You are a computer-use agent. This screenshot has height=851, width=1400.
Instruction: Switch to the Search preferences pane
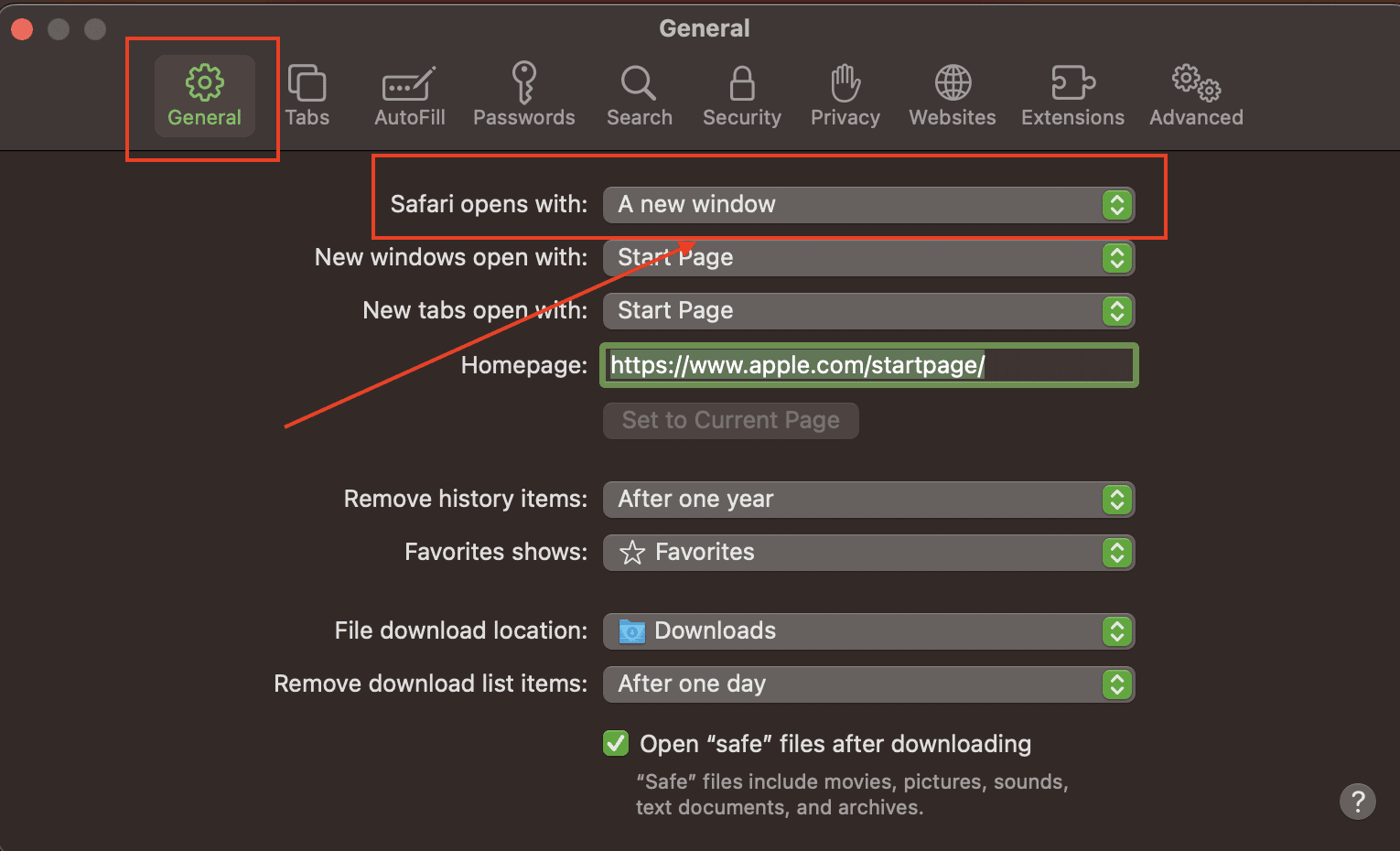639,95
